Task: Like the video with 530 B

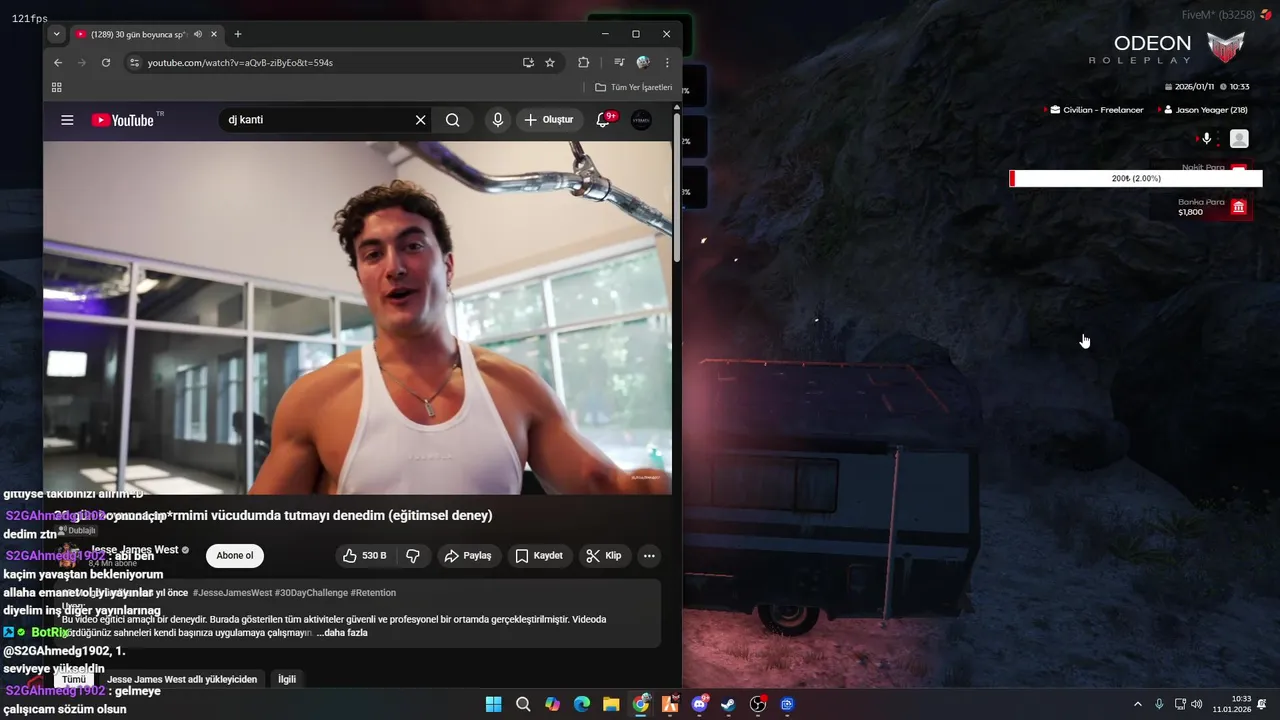Action: point(364,556)
